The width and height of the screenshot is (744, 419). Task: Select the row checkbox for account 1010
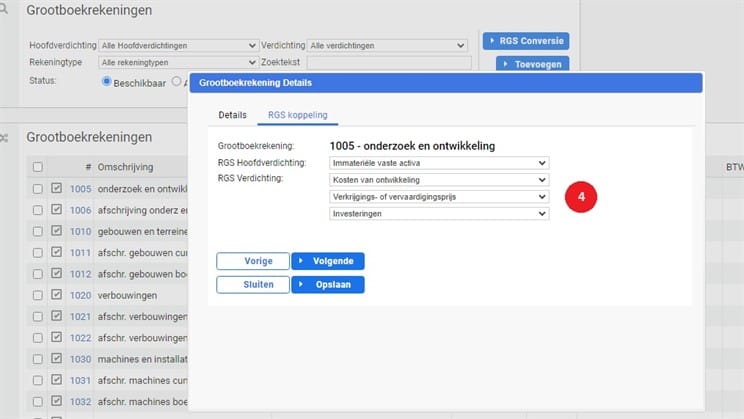point(37,232)
